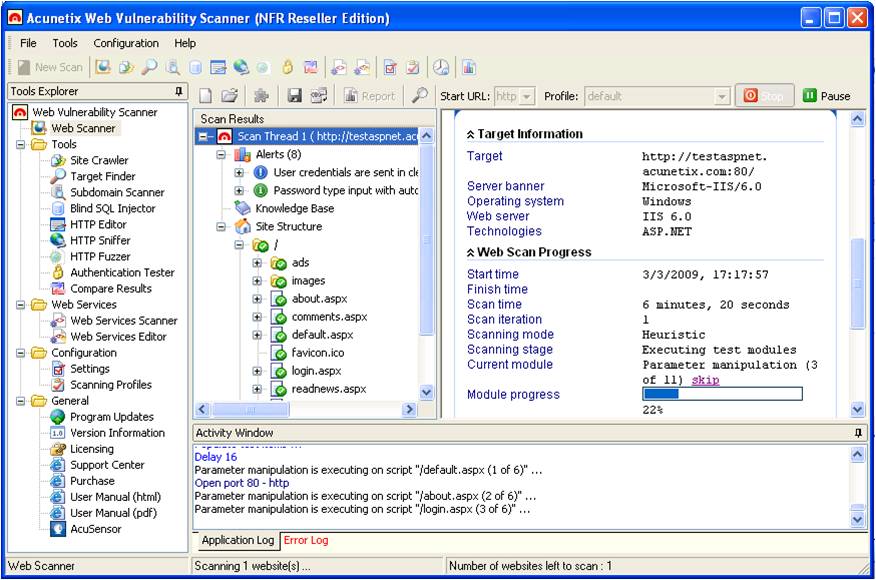Open Authentication Tester padlock toolbar icon

tap(287, 68)
